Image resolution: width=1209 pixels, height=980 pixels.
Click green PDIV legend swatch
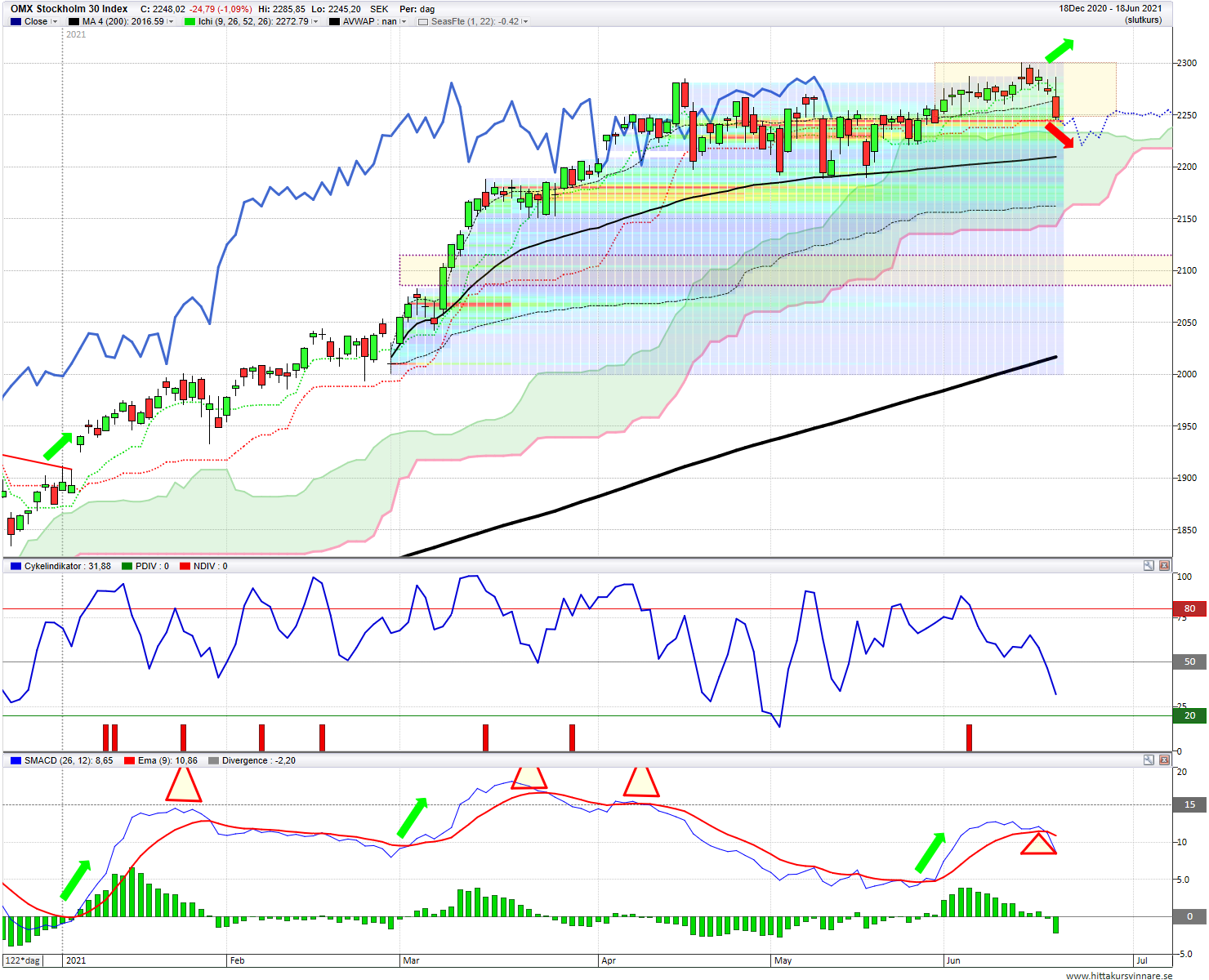pyautogui.click(x=127, y=566)
